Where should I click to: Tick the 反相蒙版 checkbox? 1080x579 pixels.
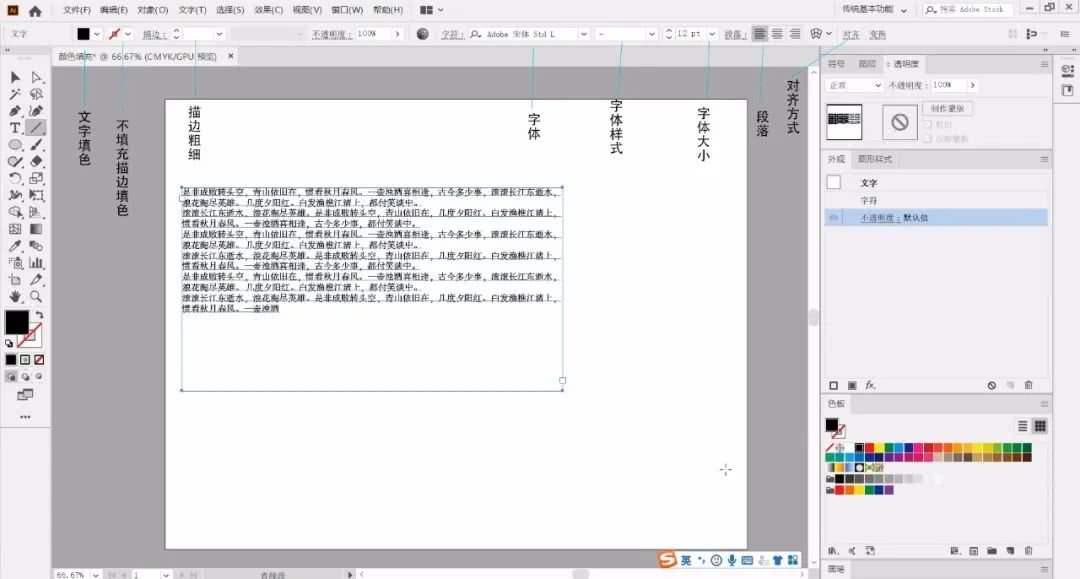(927, 138)
